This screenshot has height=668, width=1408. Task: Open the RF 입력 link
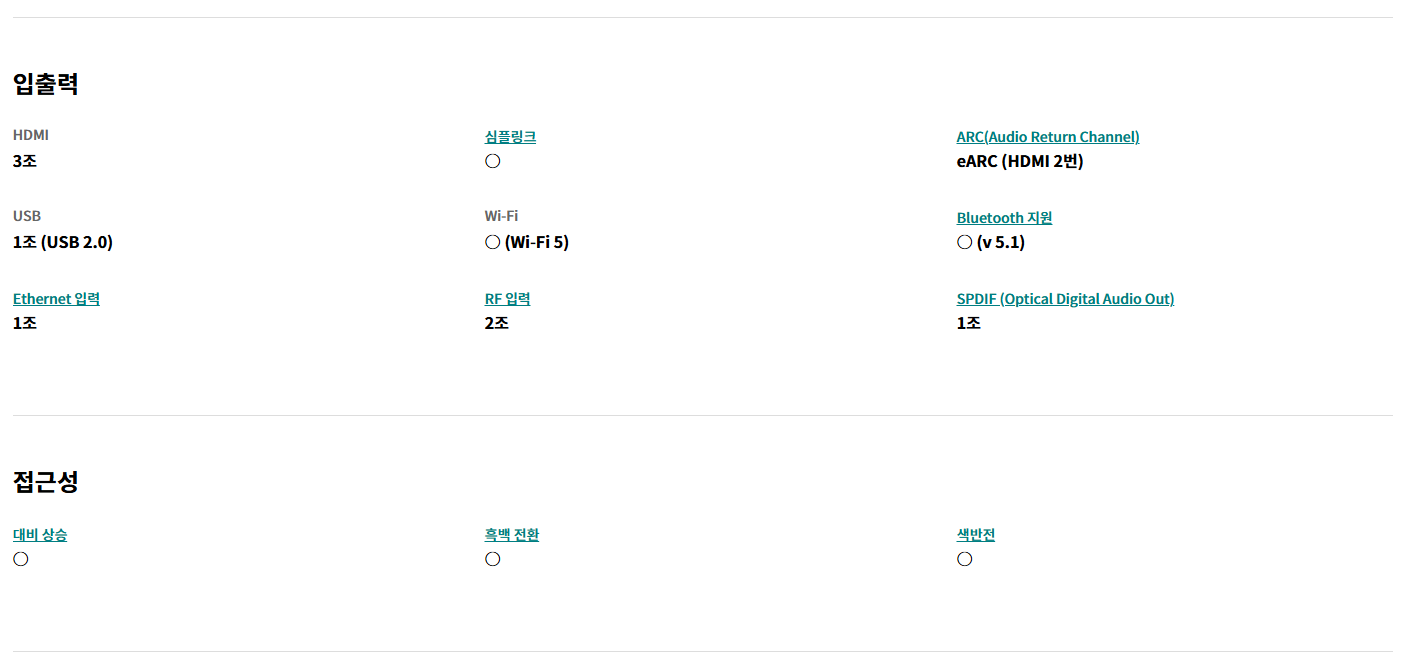[x=507, y=299]
